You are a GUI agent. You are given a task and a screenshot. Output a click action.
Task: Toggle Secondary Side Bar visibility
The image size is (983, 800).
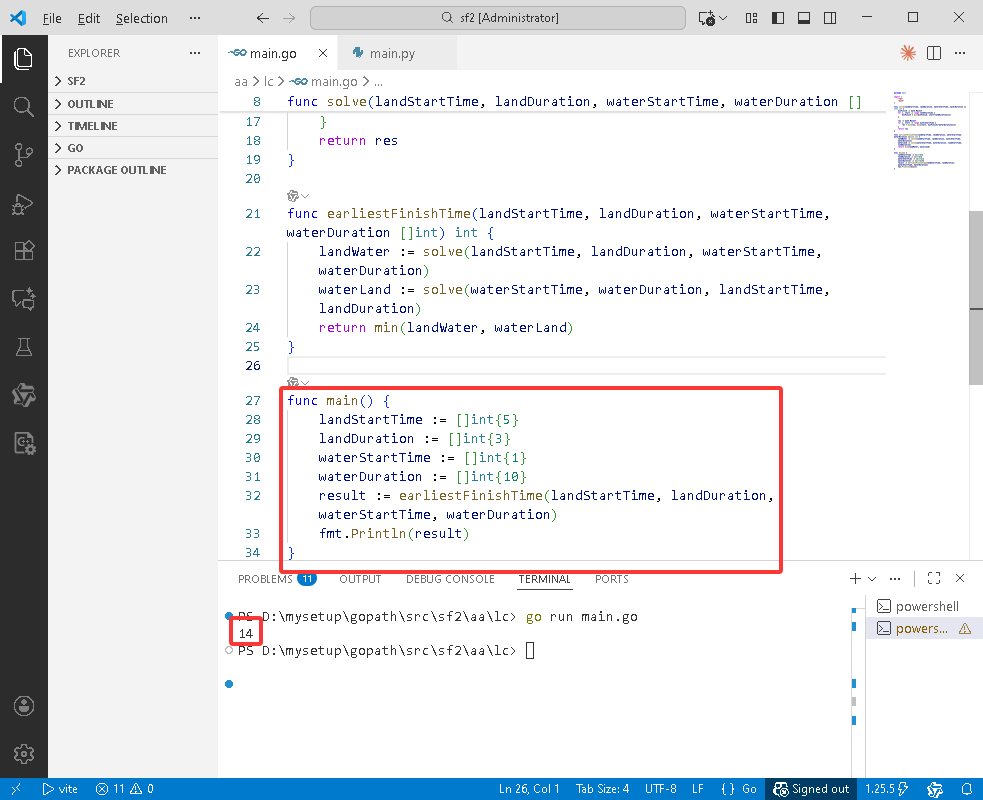click(x=830, y=18)
